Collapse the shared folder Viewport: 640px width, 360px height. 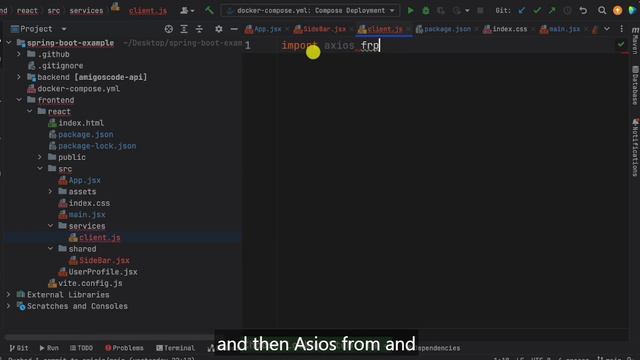(51, 248)
